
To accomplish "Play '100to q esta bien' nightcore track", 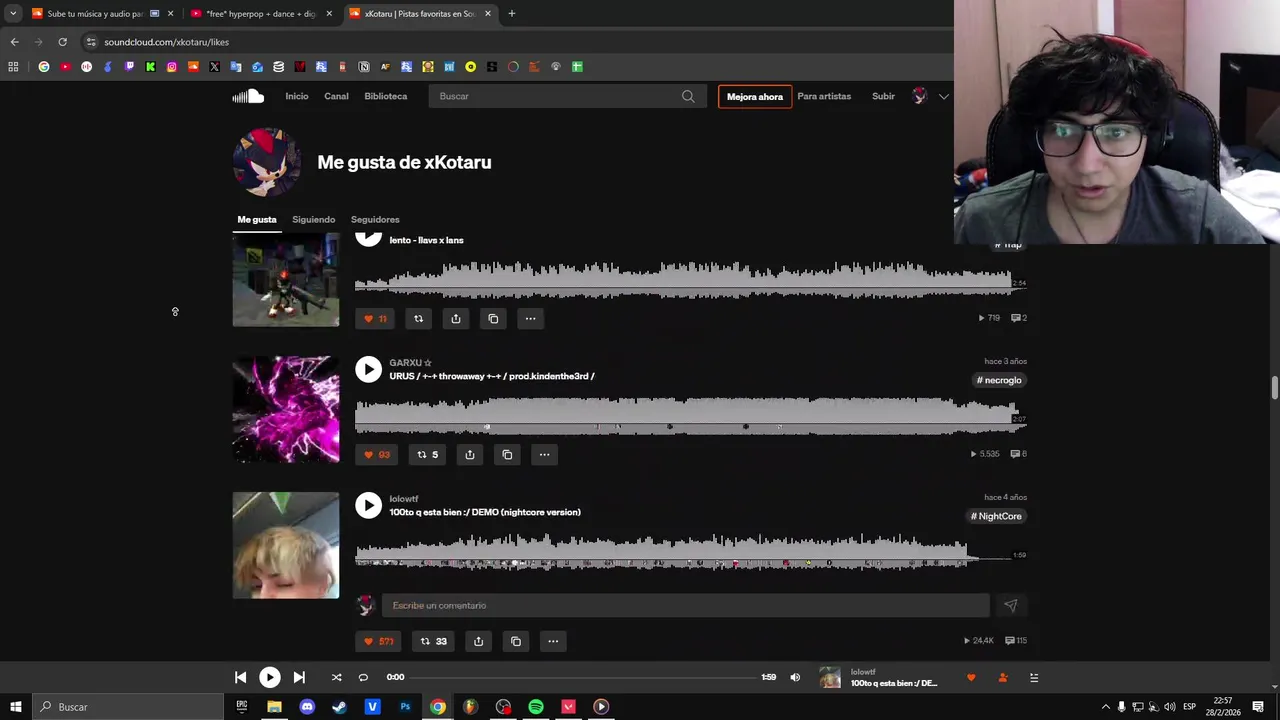I will pos(369,505).
